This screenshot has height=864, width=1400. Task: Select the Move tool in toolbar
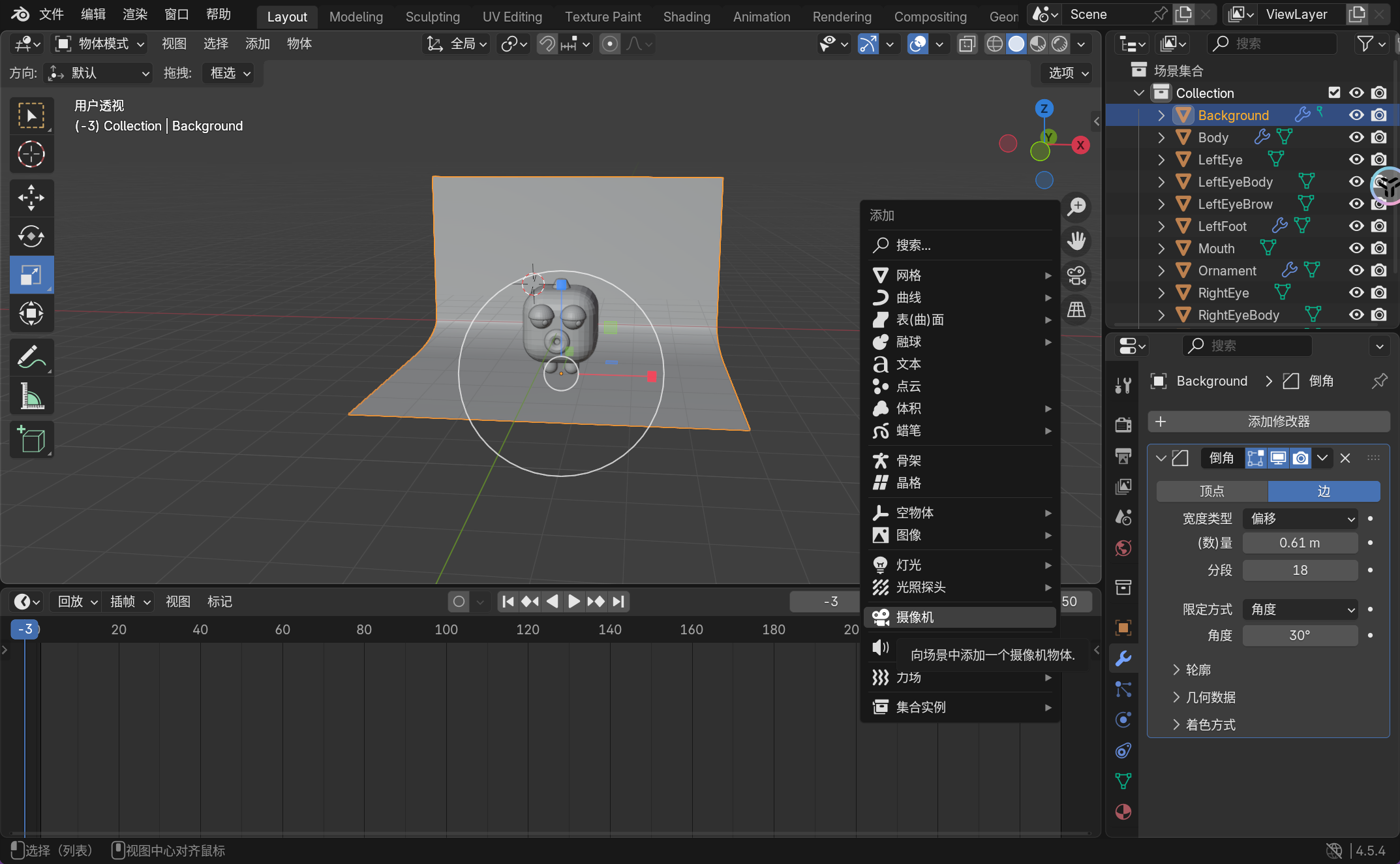tap(31, 198)
